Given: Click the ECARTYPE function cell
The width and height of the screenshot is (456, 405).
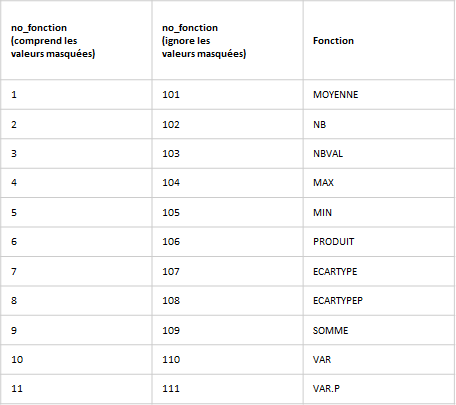Looking at the screenshot, I should [378, 271].
